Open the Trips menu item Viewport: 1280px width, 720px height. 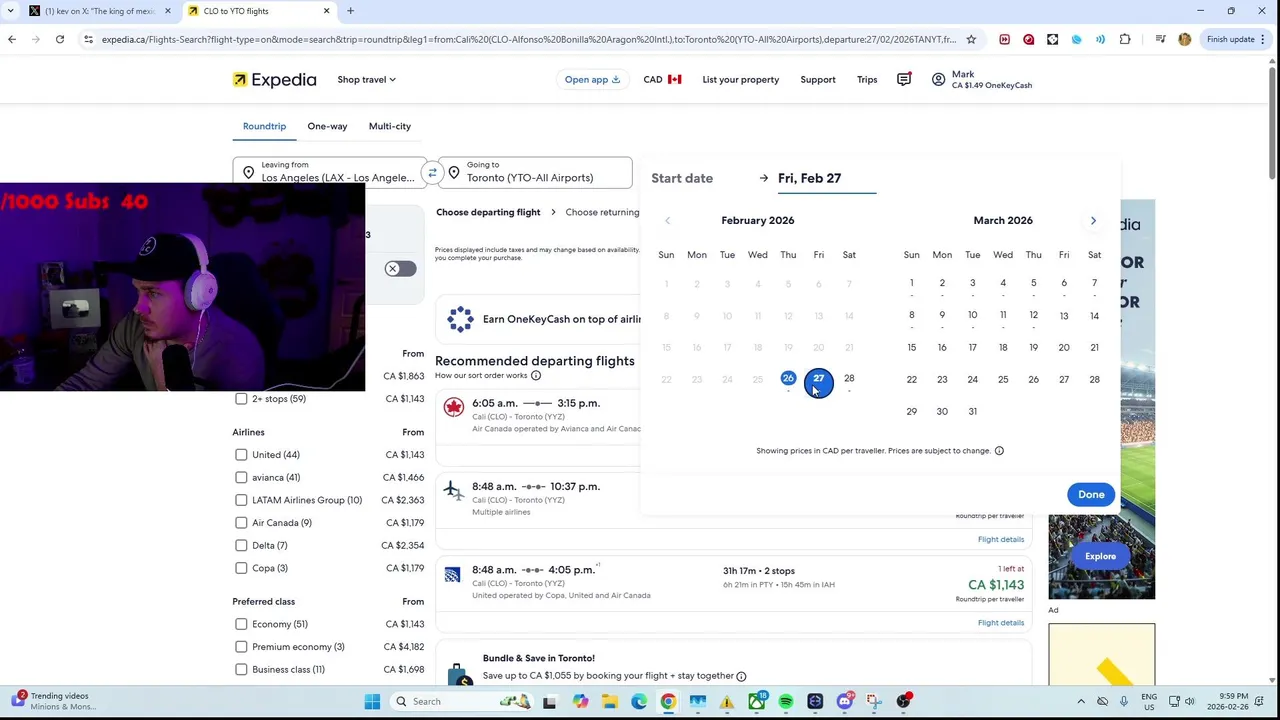tap(867, 80)
